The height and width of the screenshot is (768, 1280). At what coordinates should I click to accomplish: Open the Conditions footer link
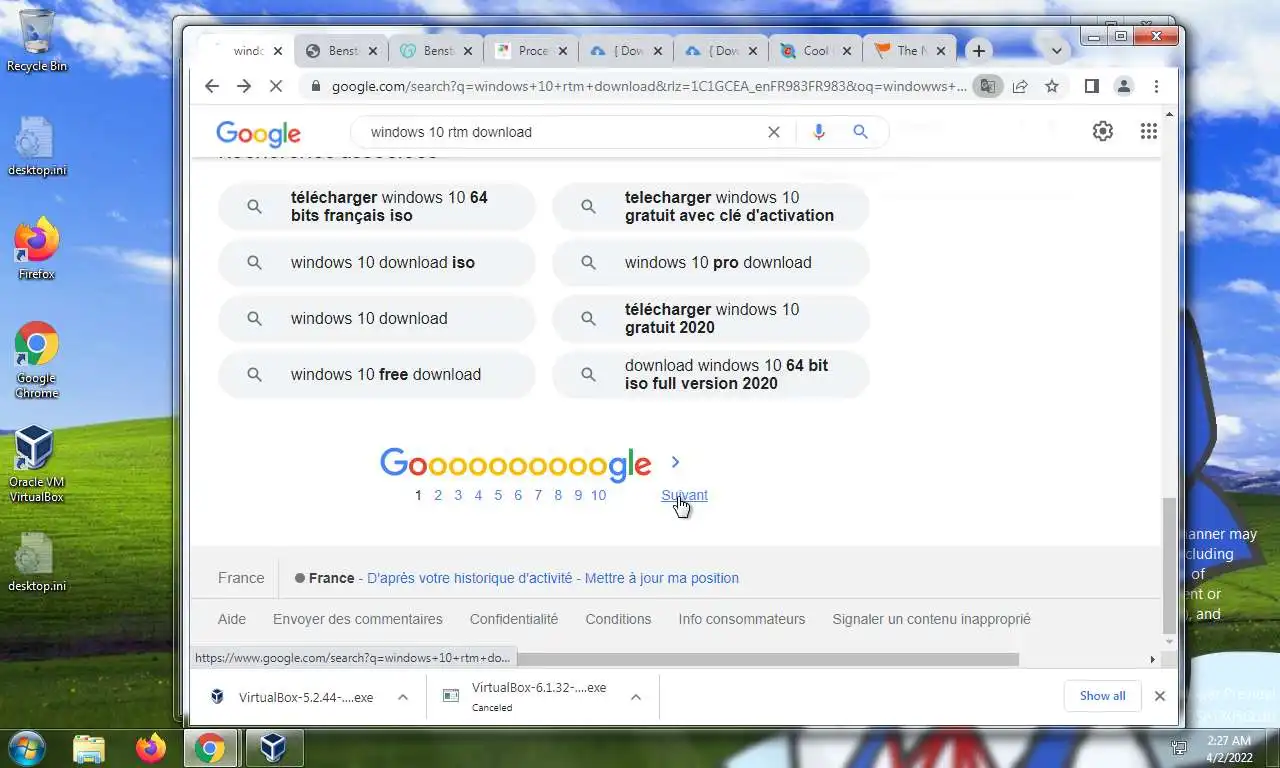tap(618, 619)
